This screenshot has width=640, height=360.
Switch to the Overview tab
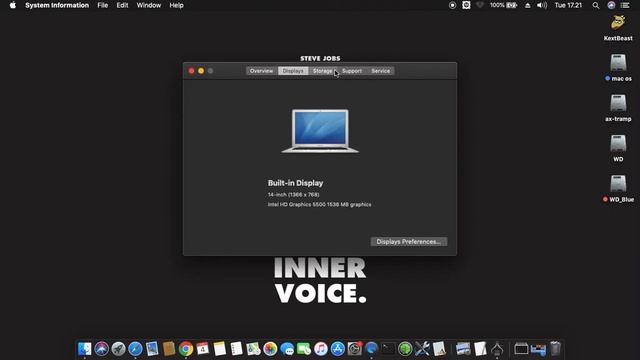261,71
